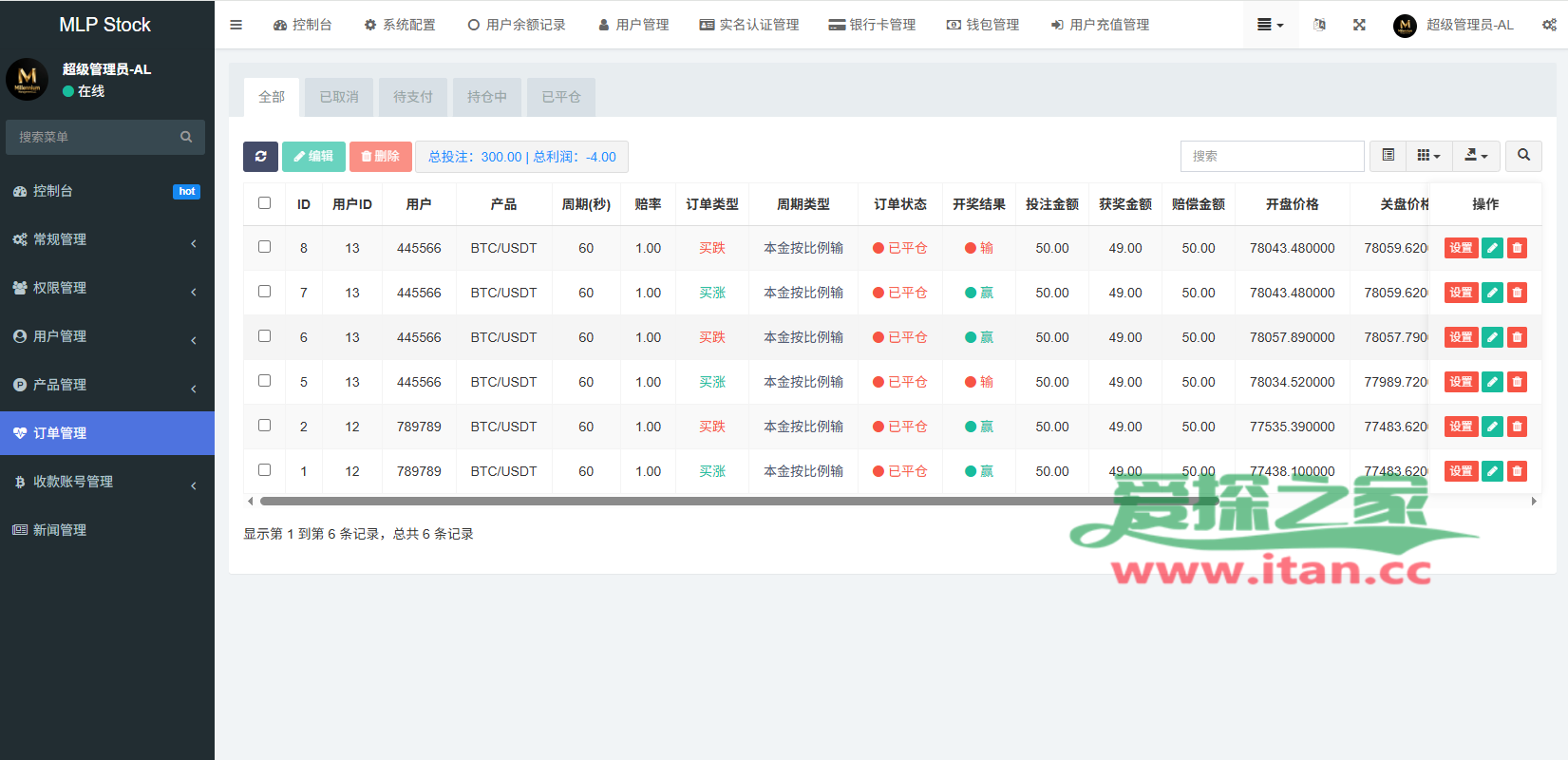
Task: Open the export data dropdown
Action: click(x=1476, y=156)
